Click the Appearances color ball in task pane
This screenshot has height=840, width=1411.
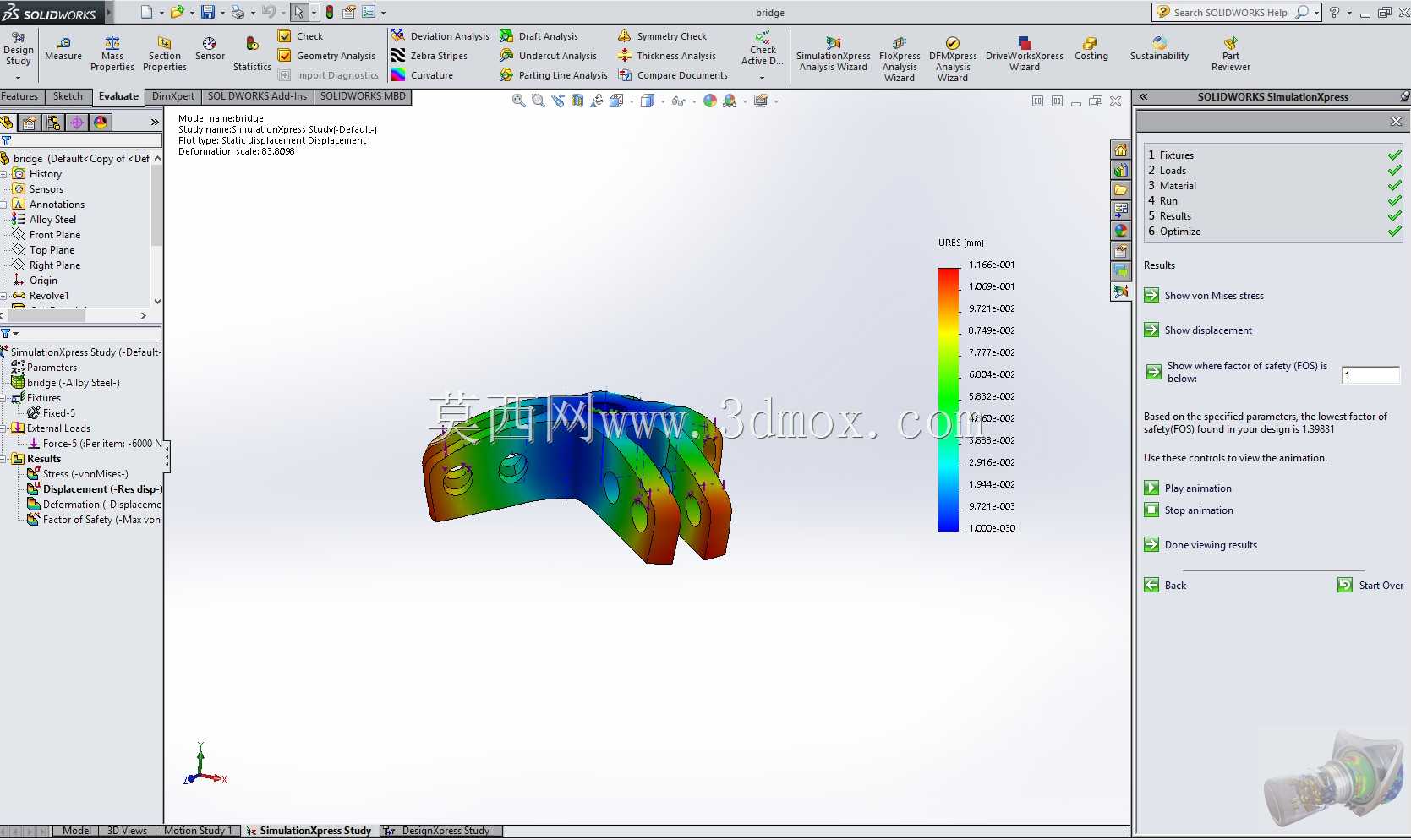click(1120, 231)
